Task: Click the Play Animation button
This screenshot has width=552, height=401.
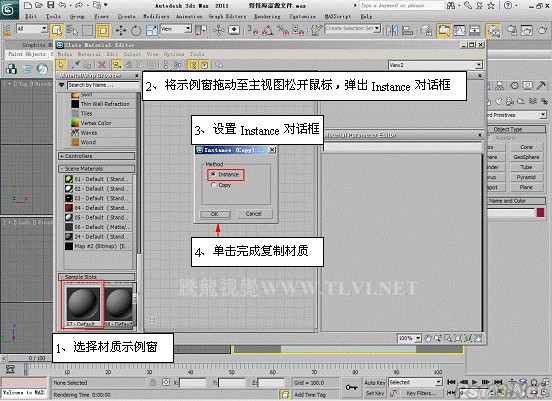Action: tap(475, 382)
